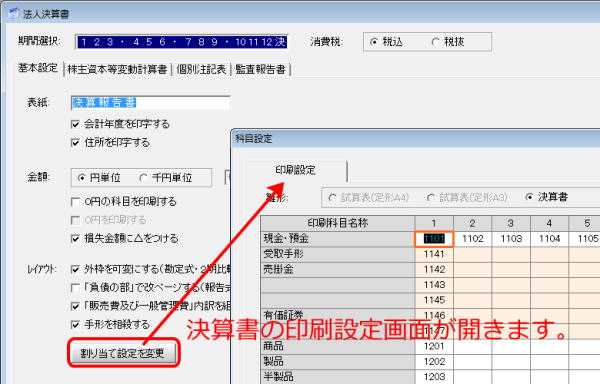Click the highlighted cell 1101
600x384 pixels.
434,239
